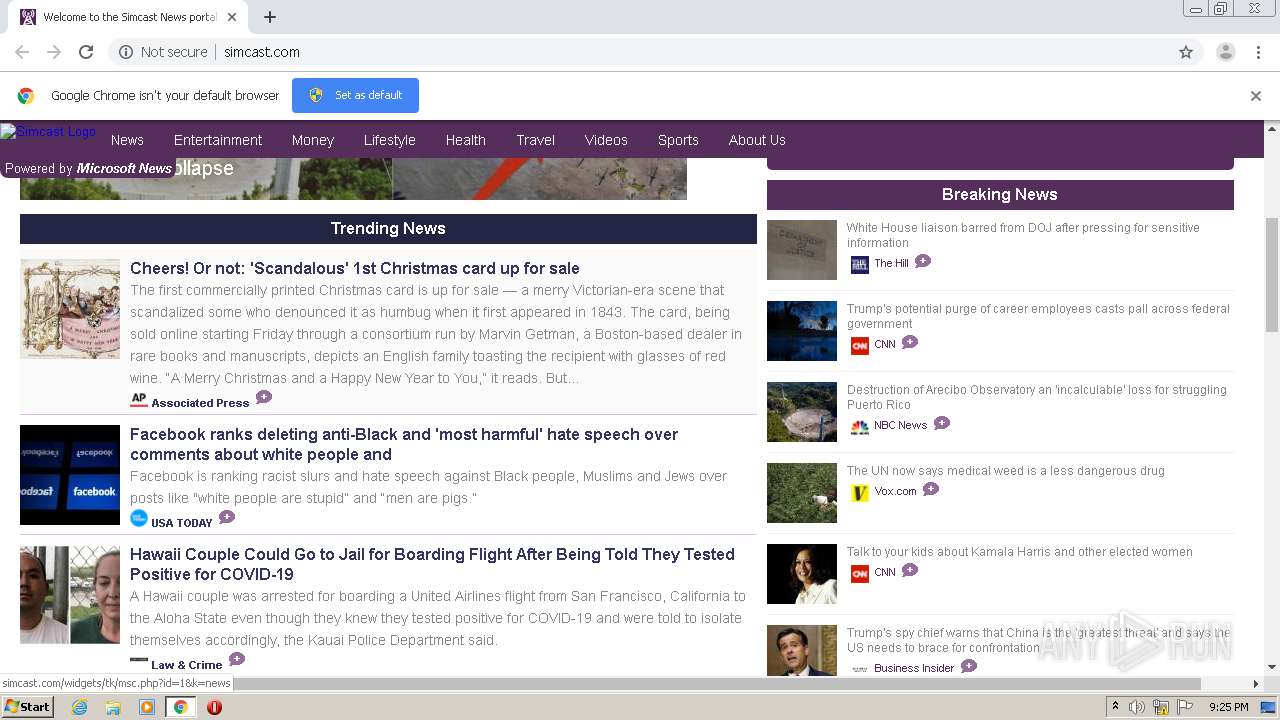Open the 'Scandalous' 1st Christmas card headline

(x=355, y=268)
